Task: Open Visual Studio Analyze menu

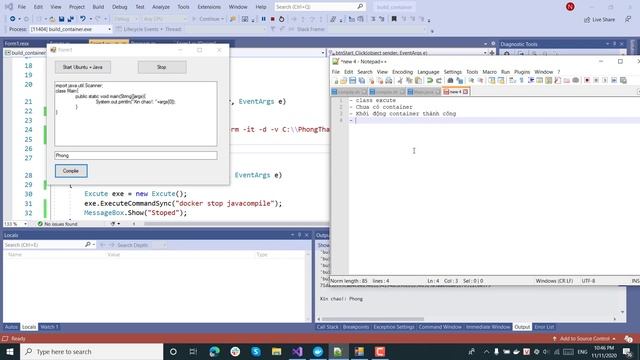Action: [161, 7]
